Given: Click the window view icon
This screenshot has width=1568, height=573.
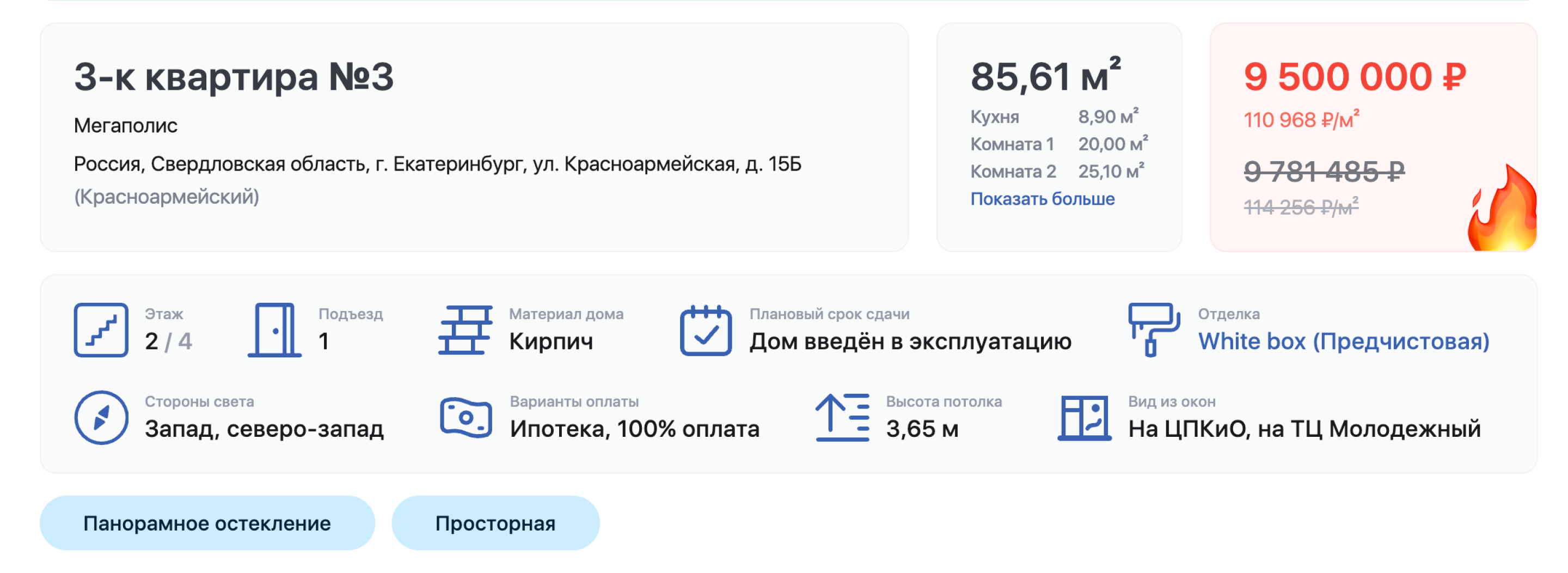Looking at the screenshot, I should [x=1084, y=417].
